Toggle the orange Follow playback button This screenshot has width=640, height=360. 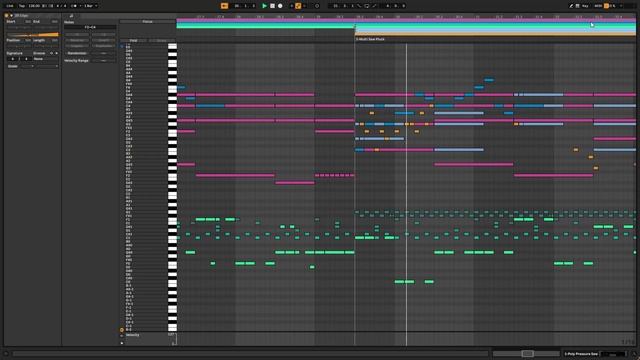coord(224,6)
